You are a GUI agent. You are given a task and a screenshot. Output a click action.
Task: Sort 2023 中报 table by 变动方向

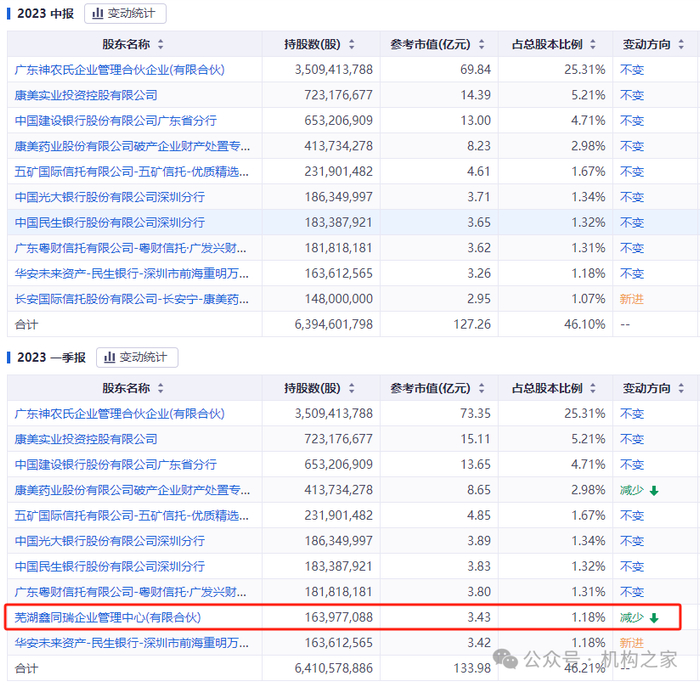click(x=681, y=44)
